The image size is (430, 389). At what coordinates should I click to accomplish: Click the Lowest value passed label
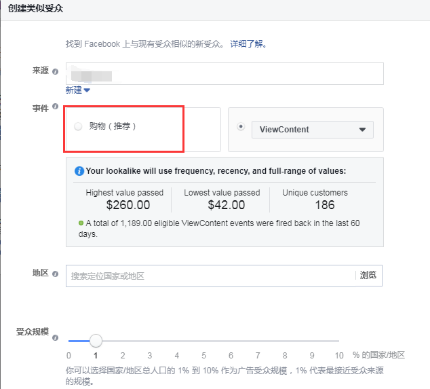pos(222,193)
